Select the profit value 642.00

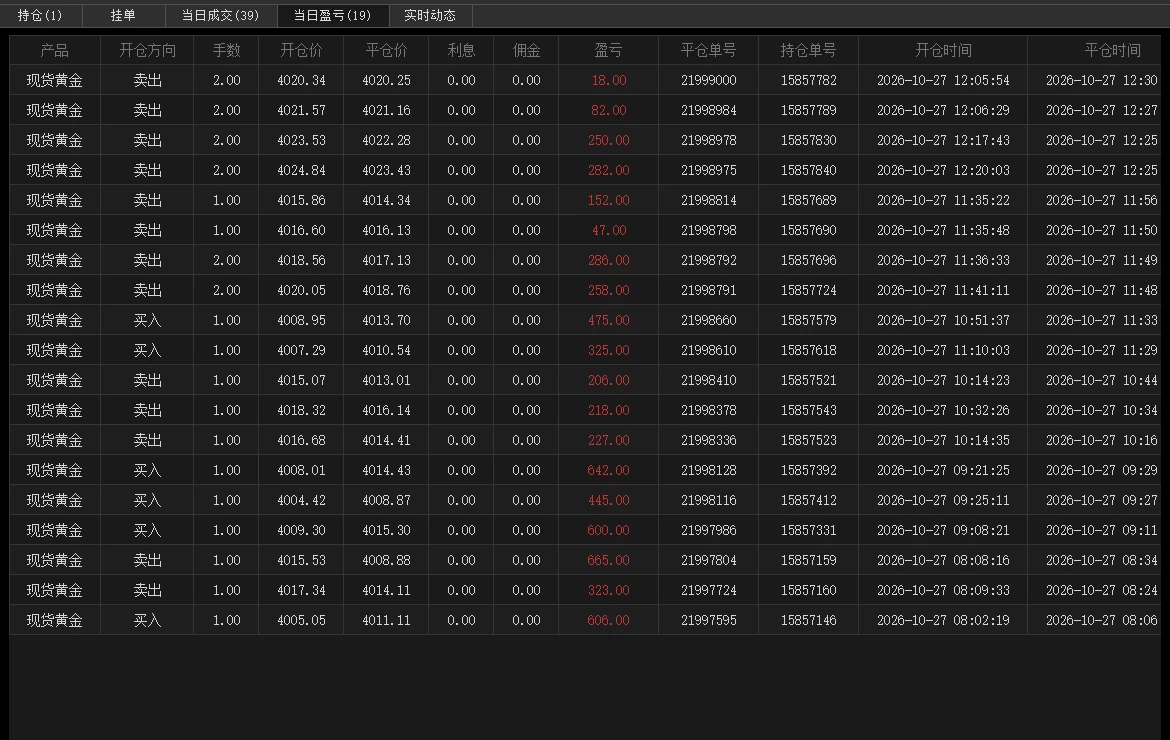[x=609, y=470]
